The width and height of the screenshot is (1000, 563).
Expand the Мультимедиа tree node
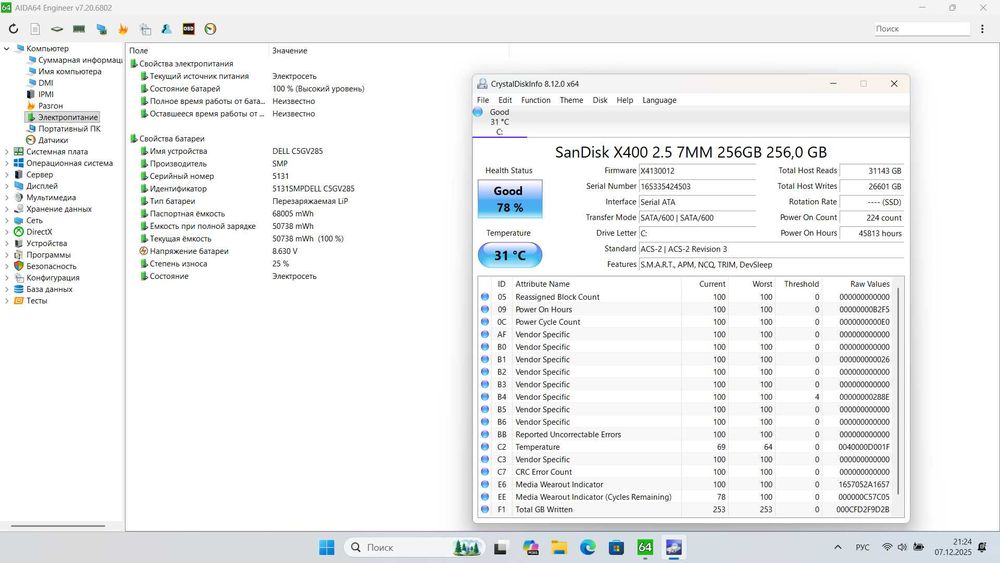[6, 198]
